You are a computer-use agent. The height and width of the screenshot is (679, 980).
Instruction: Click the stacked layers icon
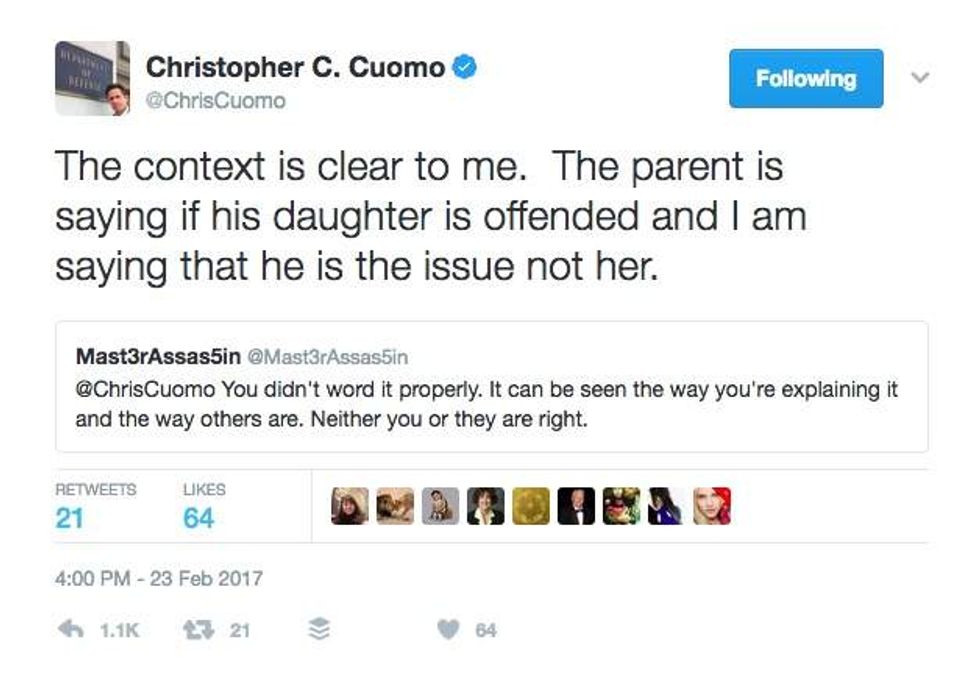pos(318,630)
